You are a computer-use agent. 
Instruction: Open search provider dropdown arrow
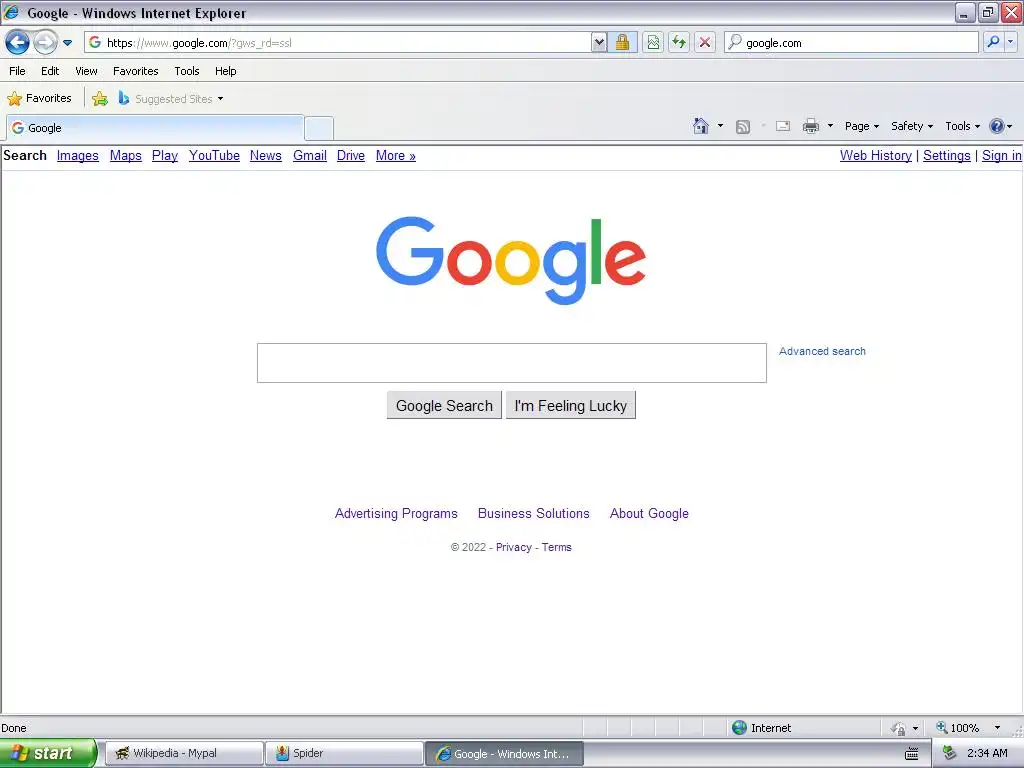tap(1010, 42)
